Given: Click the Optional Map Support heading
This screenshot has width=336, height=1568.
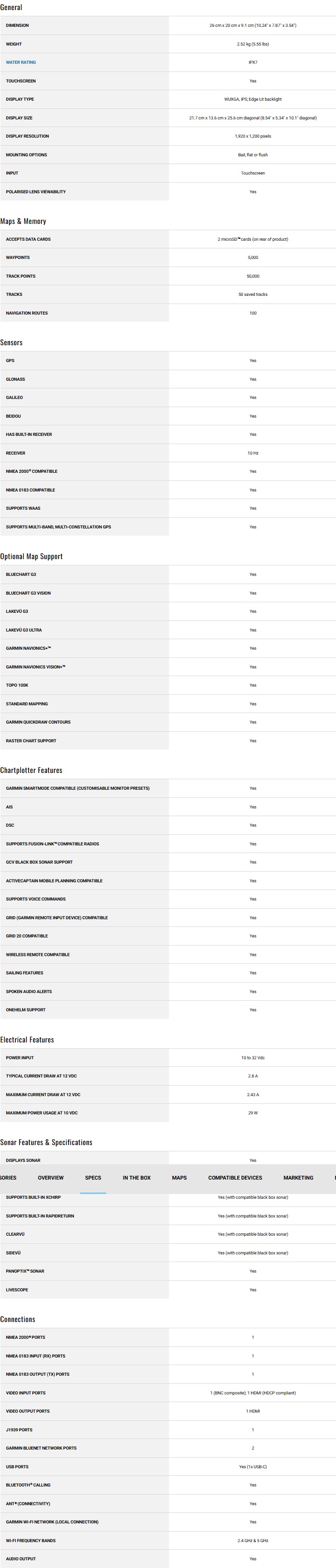Looking at the screenshot, I should click(31, 556).
